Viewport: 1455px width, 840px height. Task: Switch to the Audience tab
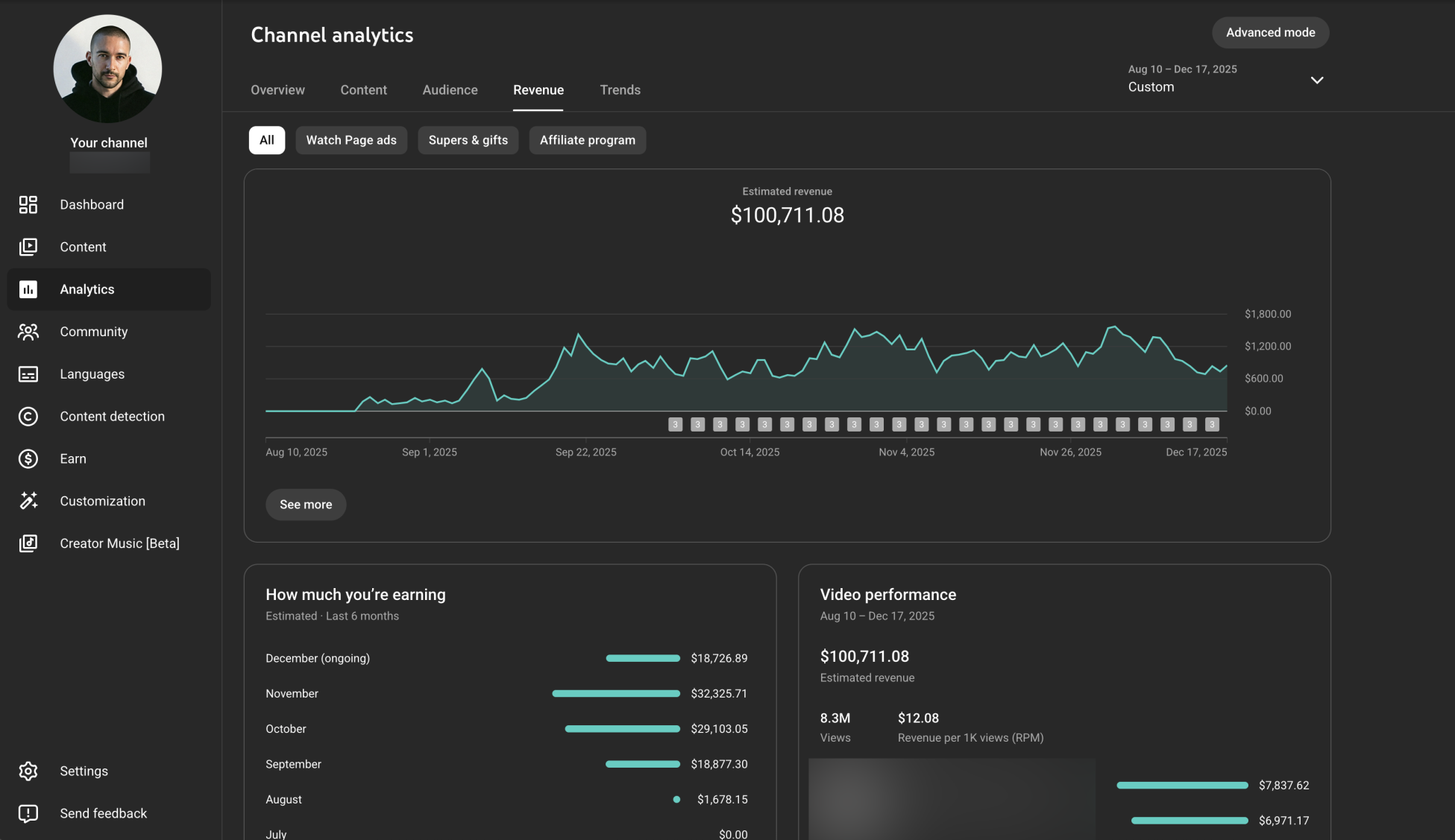[x=450, y=89]
